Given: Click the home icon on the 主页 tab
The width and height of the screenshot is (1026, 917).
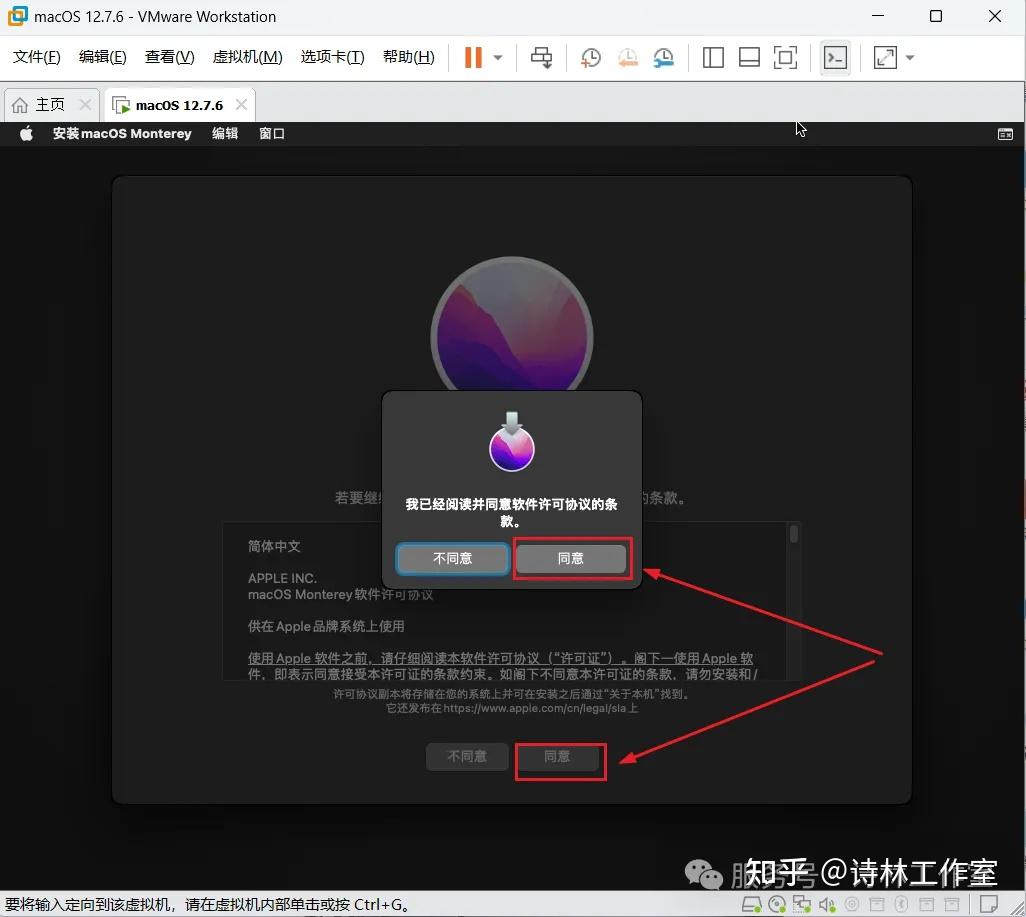Looking at the screenshot, I should pos(20,105).
